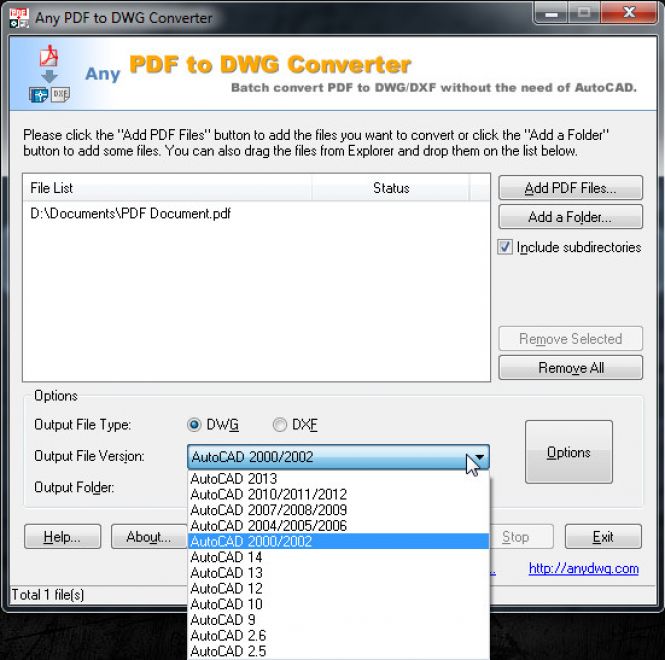The height and width of the screenshot is (660, 665).
Task: Click the Output File Version label
Action: (x=89, y=456)
